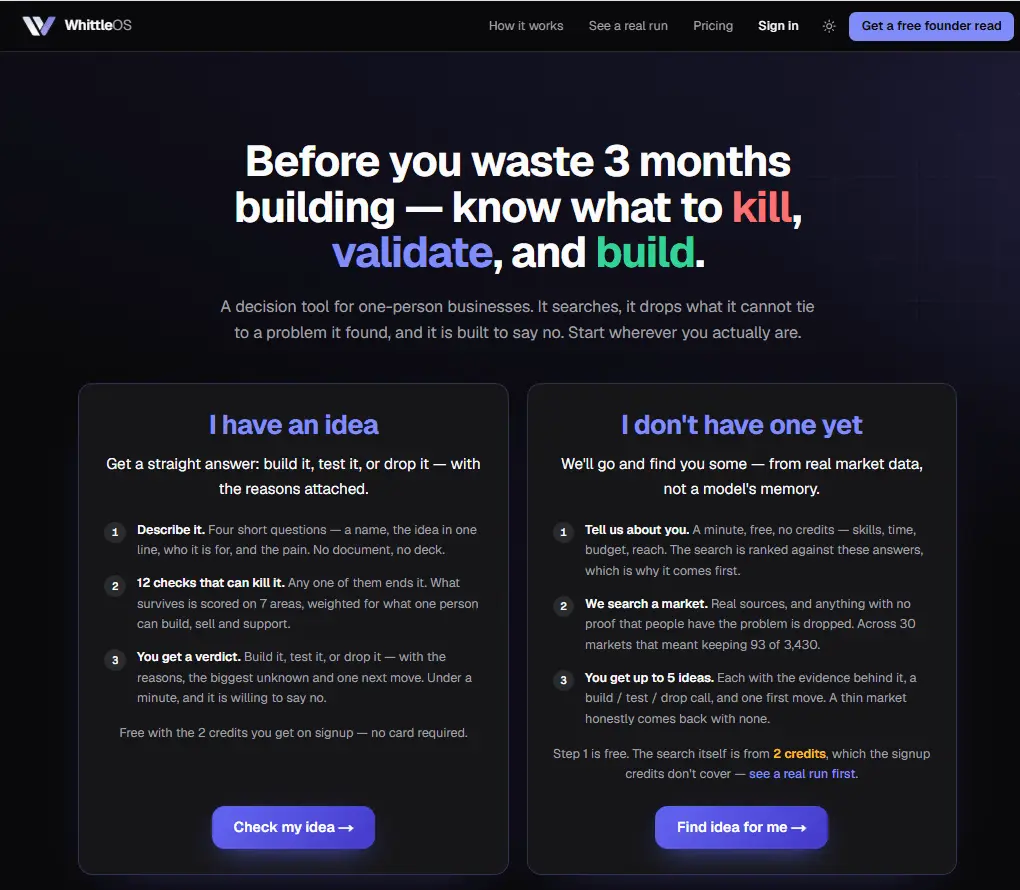This screenshot has width=1020, height=890.
Task: Click step 3 badge beside You get a verdict
Action: click(115, 660)
